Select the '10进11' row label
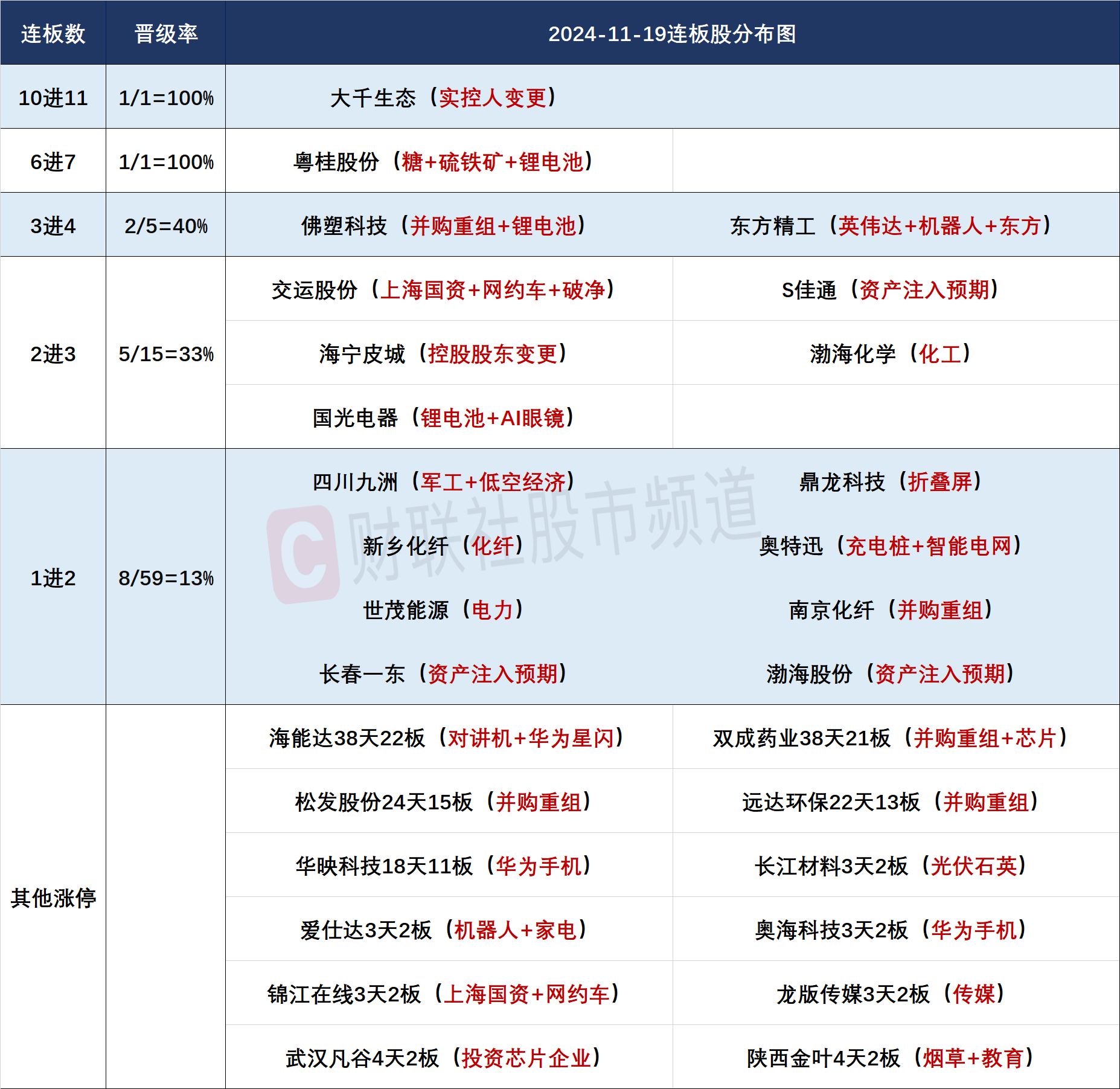This screenshot has height=1089, width=1120. (53, 98)
